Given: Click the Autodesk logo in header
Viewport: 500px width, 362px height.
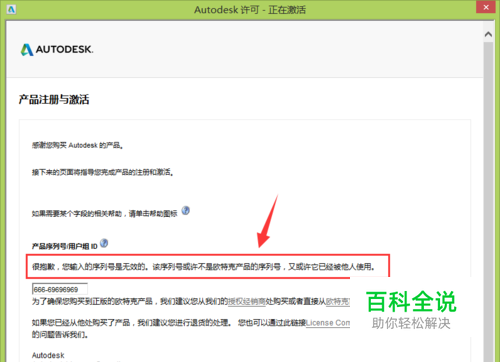Looking at the screenshot, I should coord(57,50).
